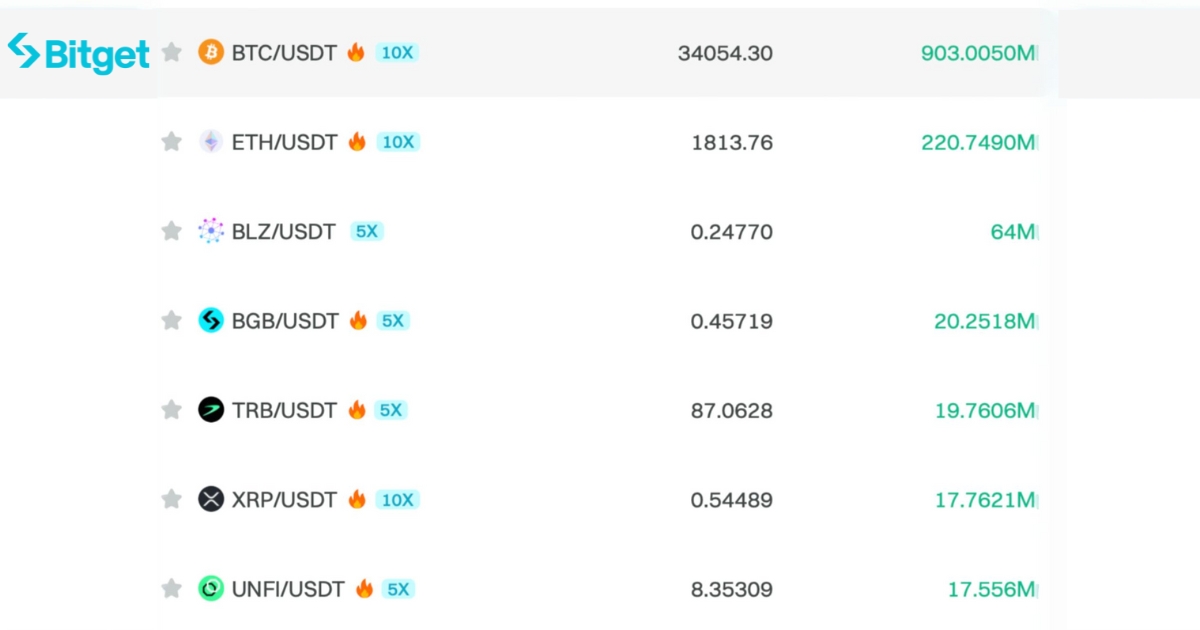Add BGB/USDT to favorites via star
This screenshot has width=1200, height=630.
[x=172, y=320]
